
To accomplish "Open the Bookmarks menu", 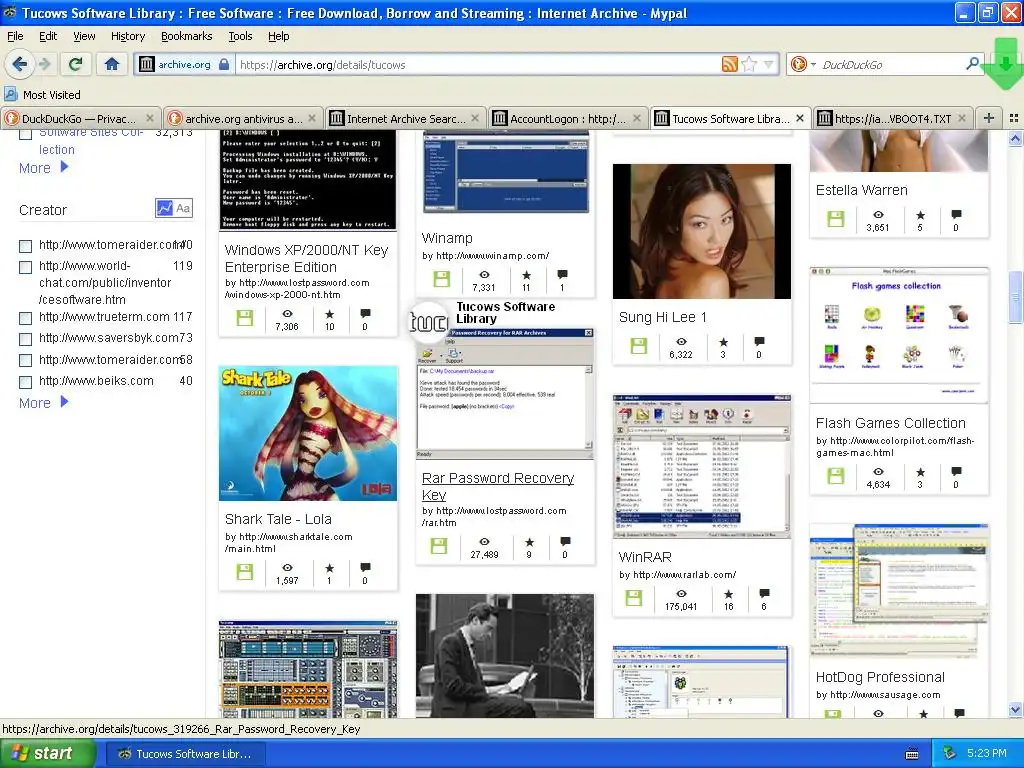I will tap(186, 36).
